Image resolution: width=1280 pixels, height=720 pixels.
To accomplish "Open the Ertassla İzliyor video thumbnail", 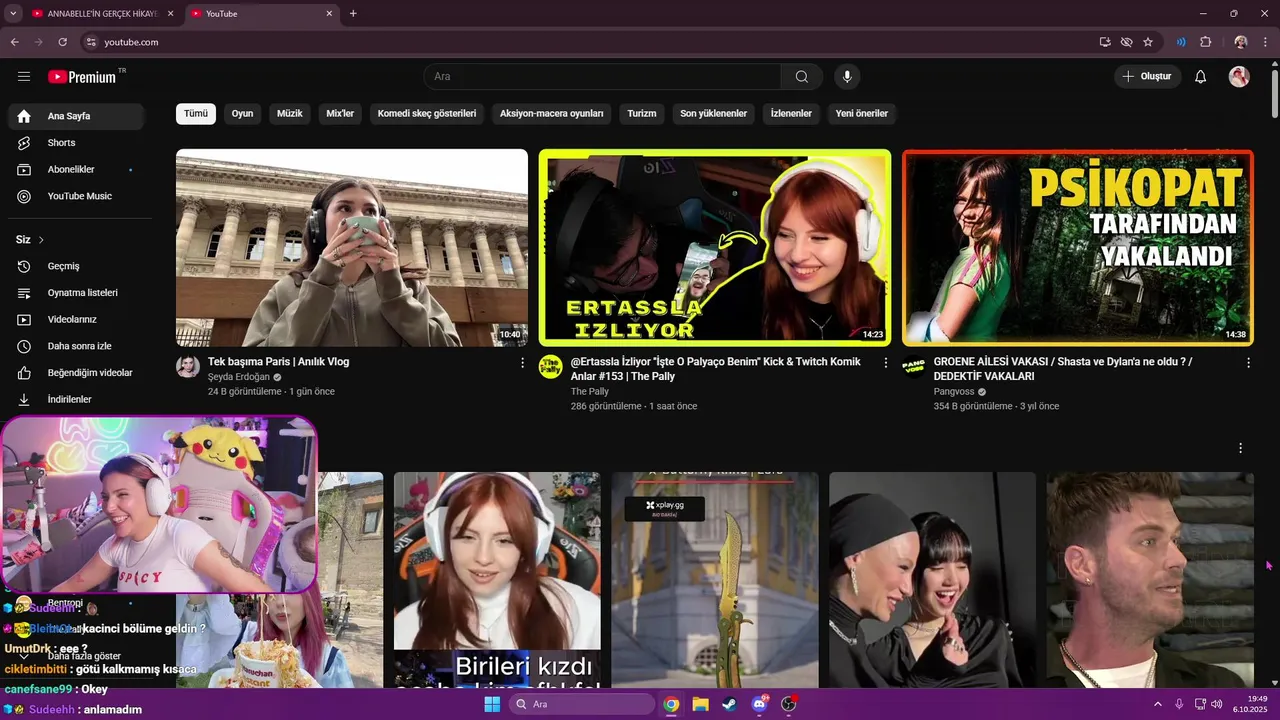I will (x=714, y=248).
